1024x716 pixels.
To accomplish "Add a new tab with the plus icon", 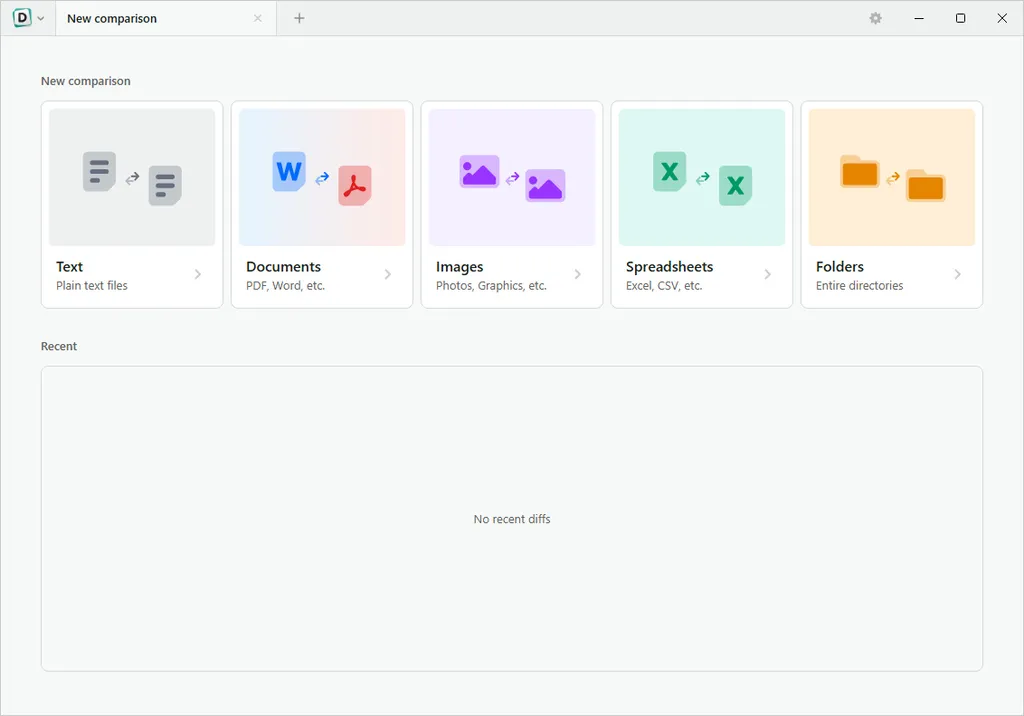I will 299,18.
